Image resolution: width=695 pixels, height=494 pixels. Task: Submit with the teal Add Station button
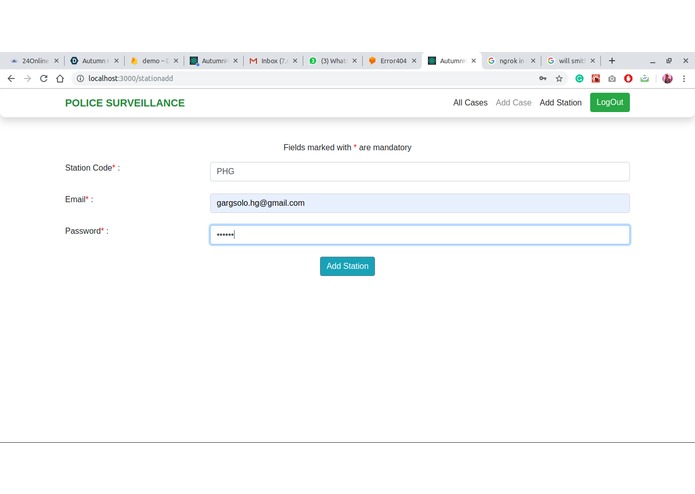click(347, 266)
